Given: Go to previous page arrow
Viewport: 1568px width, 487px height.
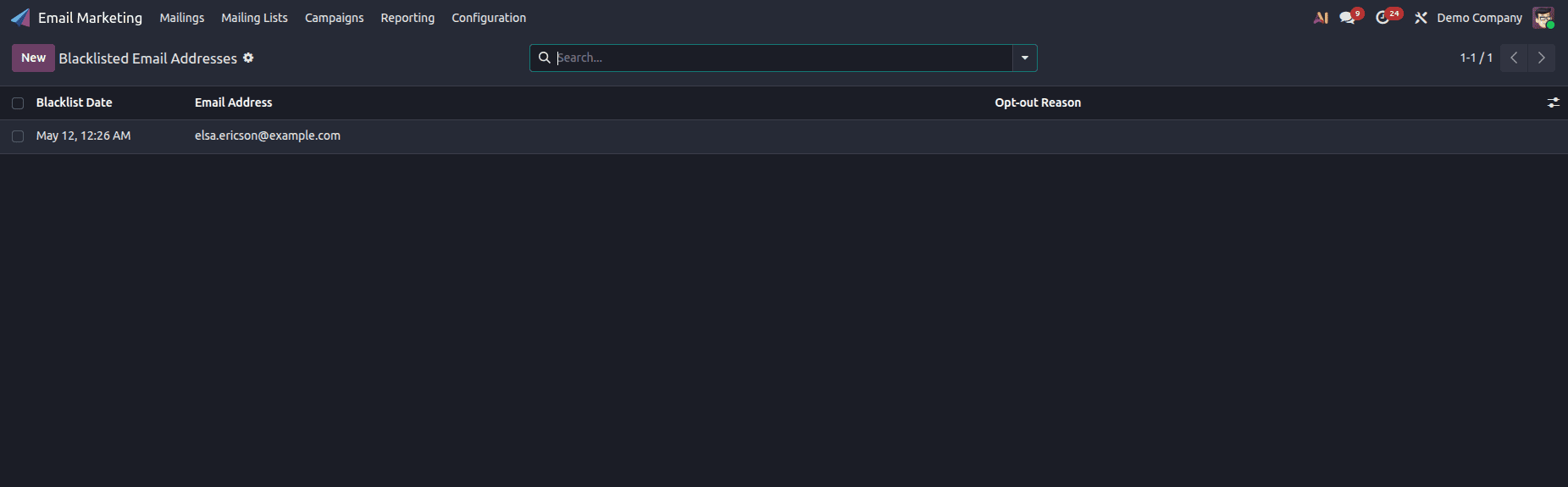Looking at the screenshot, I should tap(1514, 58).
